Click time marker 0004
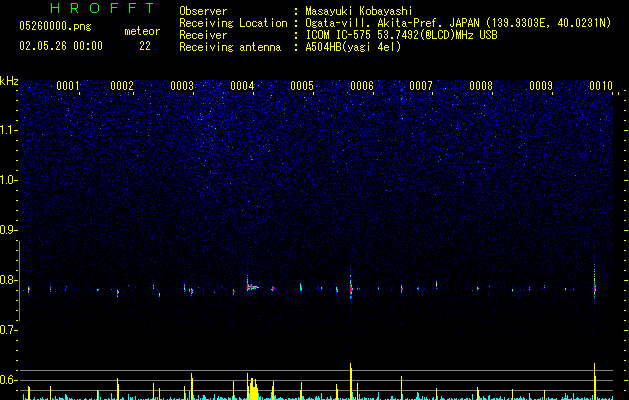629x400 pixels. tap(242, 85)
